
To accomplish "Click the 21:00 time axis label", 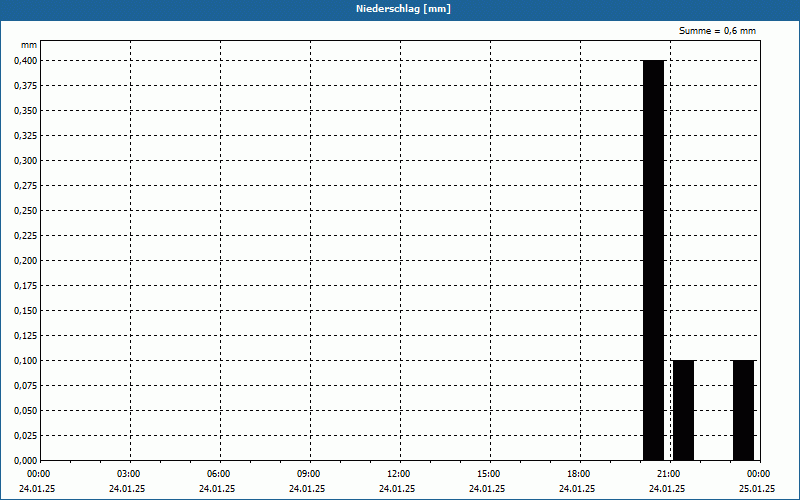I will [669, 474].
